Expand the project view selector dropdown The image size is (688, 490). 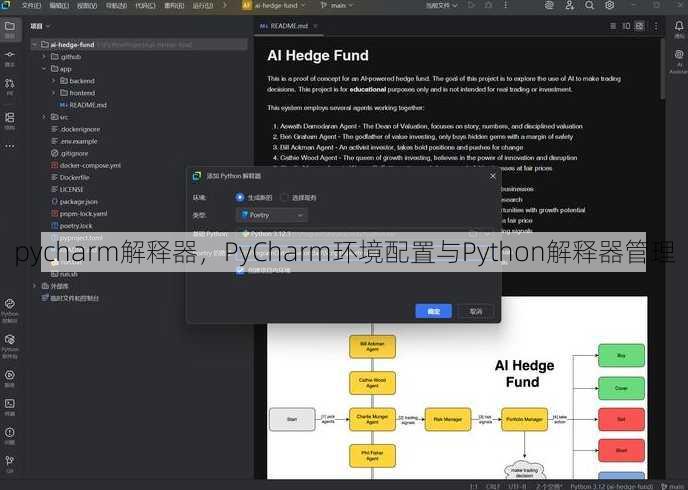tap(40, 26)
